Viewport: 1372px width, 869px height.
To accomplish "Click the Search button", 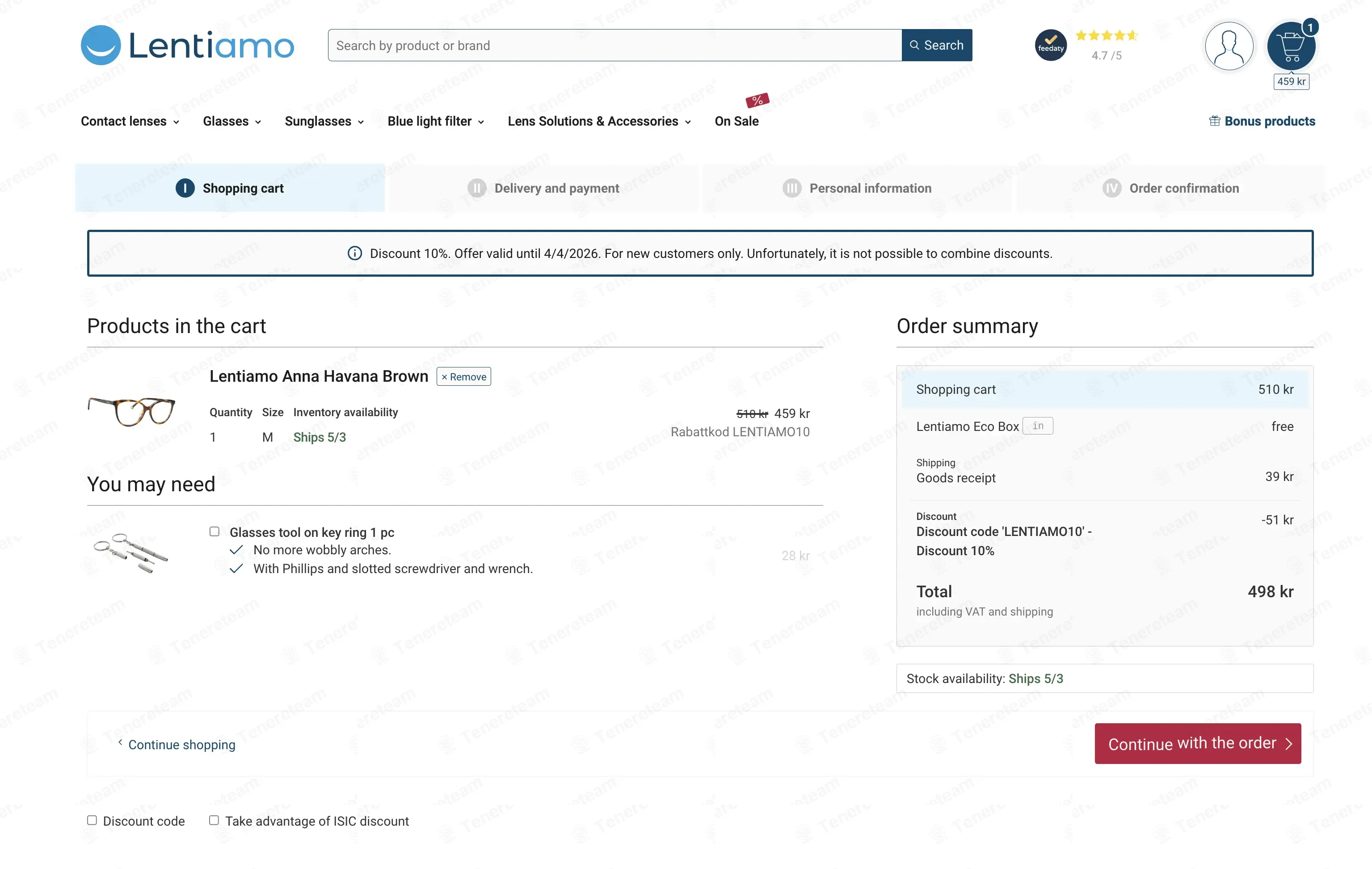I will tap(937, 45).
